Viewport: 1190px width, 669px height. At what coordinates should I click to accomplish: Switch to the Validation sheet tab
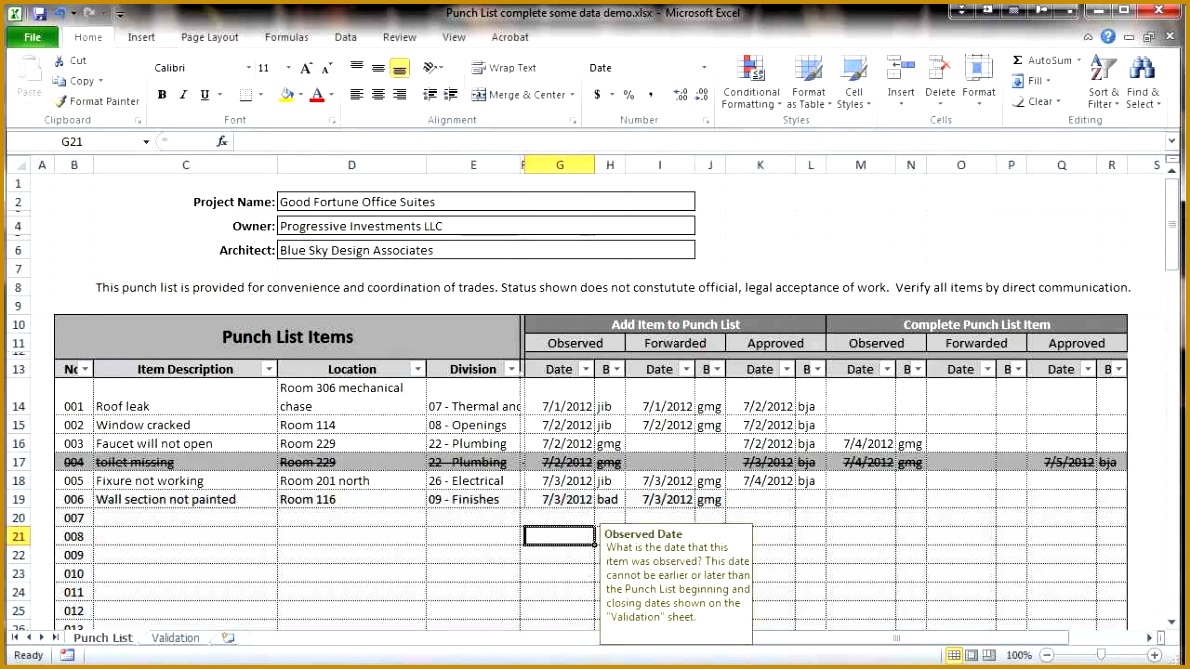pyautogui.click(x=175, y=637)
